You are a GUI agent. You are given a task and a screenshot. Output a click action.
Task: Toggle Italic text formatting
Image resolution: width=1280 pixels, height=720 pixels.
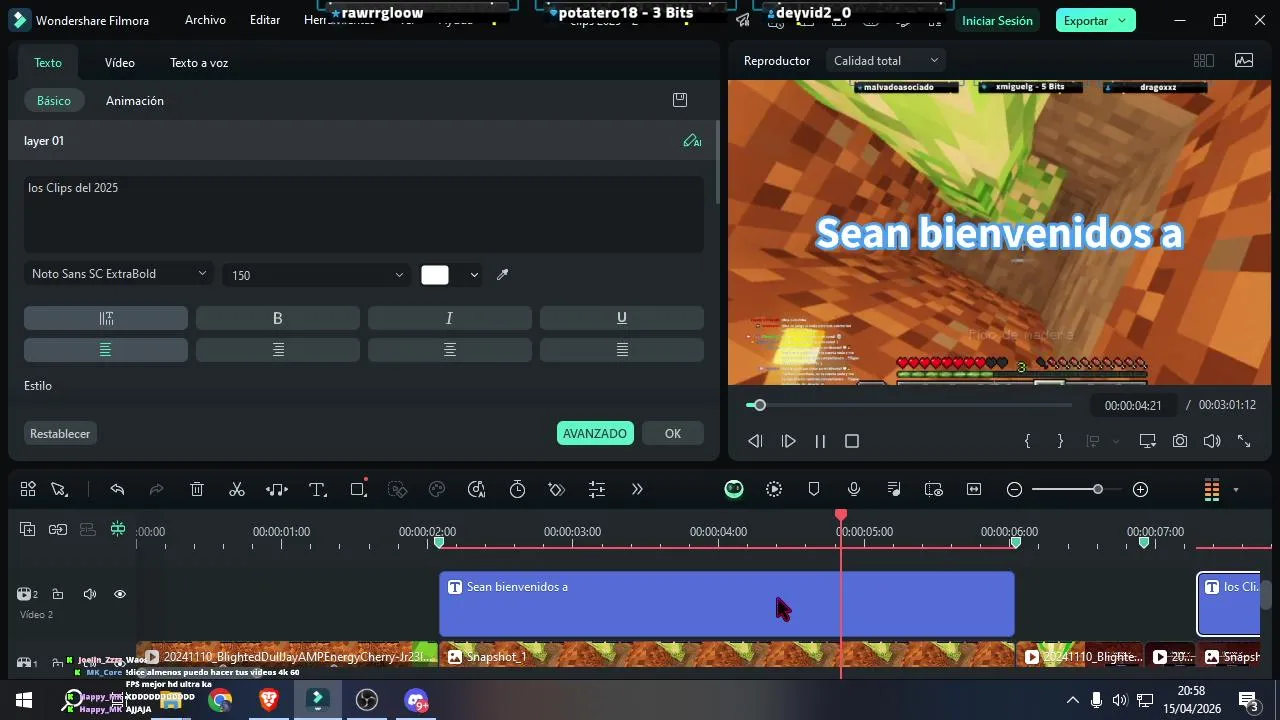pos(450,318)
